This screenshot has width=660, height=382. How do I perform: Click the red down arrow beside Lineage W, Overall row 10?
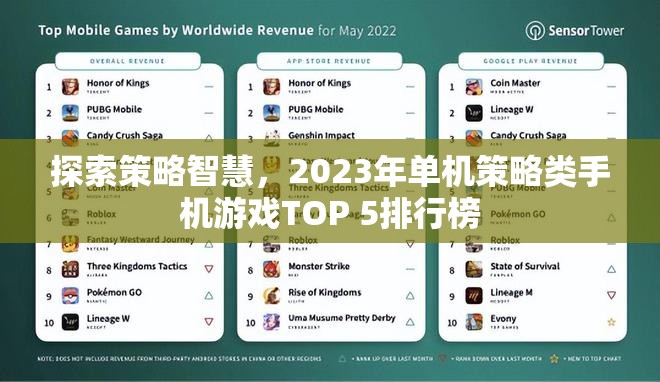click(x=209, y=321)
